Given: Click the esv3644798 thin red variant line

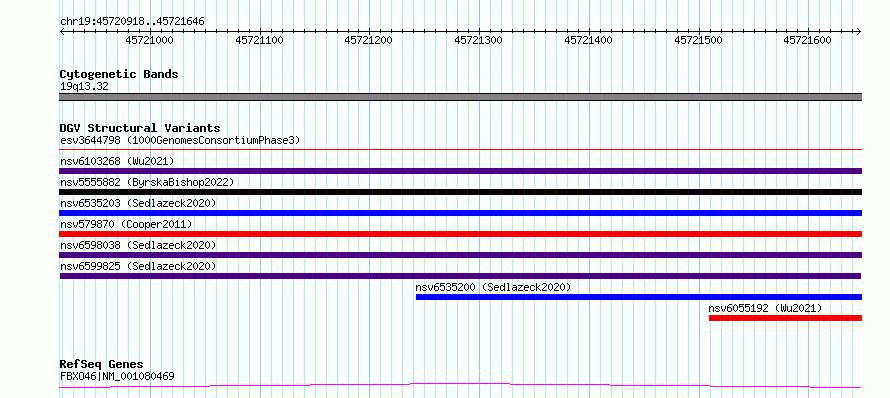Looking at the screenshot, I should pos(461,150).
